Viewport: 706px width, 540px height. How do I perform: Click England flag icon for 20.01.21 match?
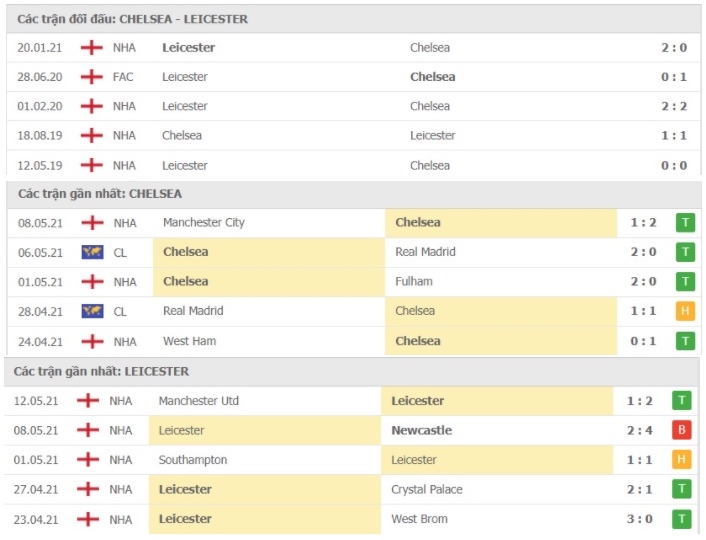[x=92, y=47]
